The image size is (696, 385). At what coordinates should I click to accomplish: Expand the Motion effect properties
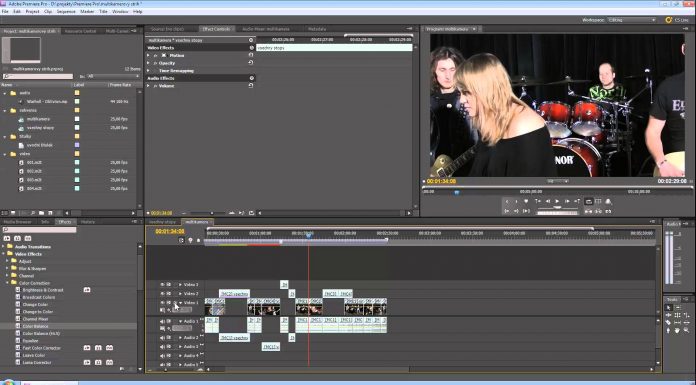pos(149,56)
